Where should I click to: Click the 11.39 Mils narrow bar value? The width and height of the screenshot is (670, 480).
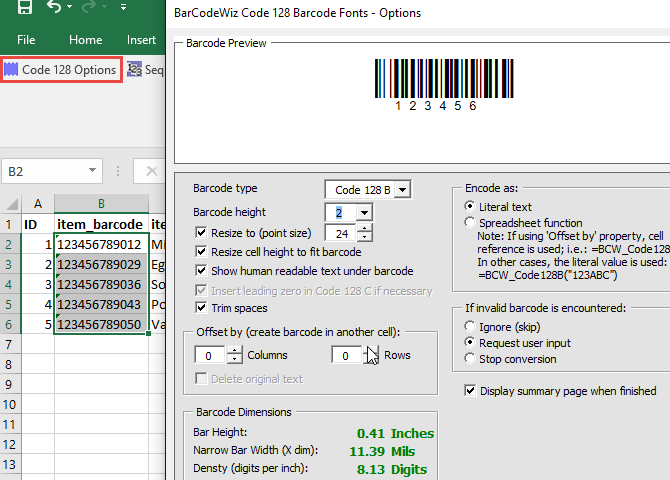(382, 451)
